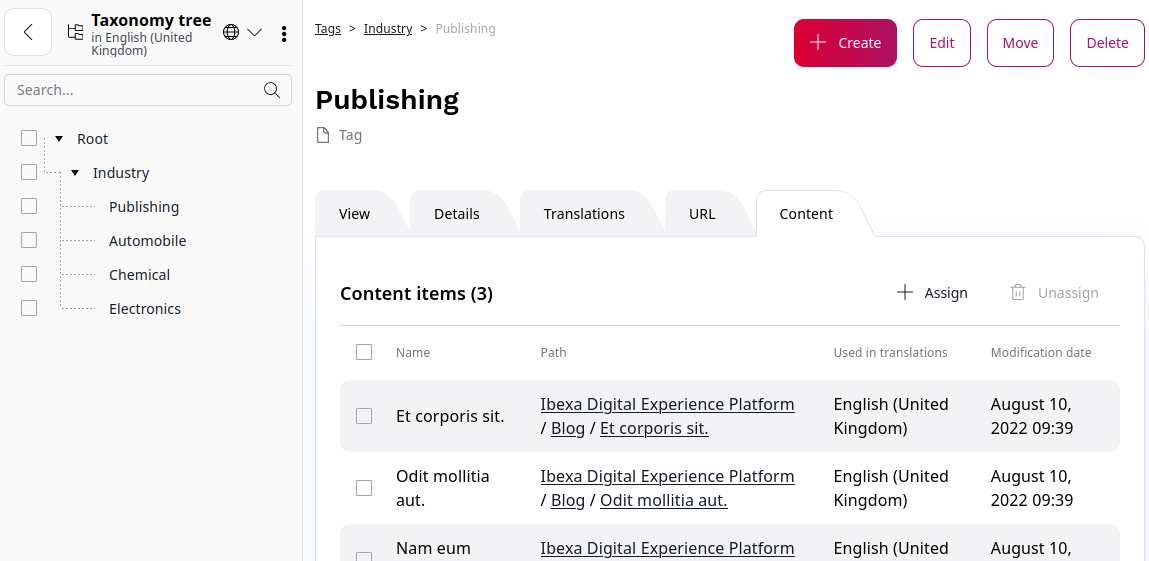Click the taxonomy tree hierarchy icon
Screen dimensions: 1149x561
click(75, 32)
